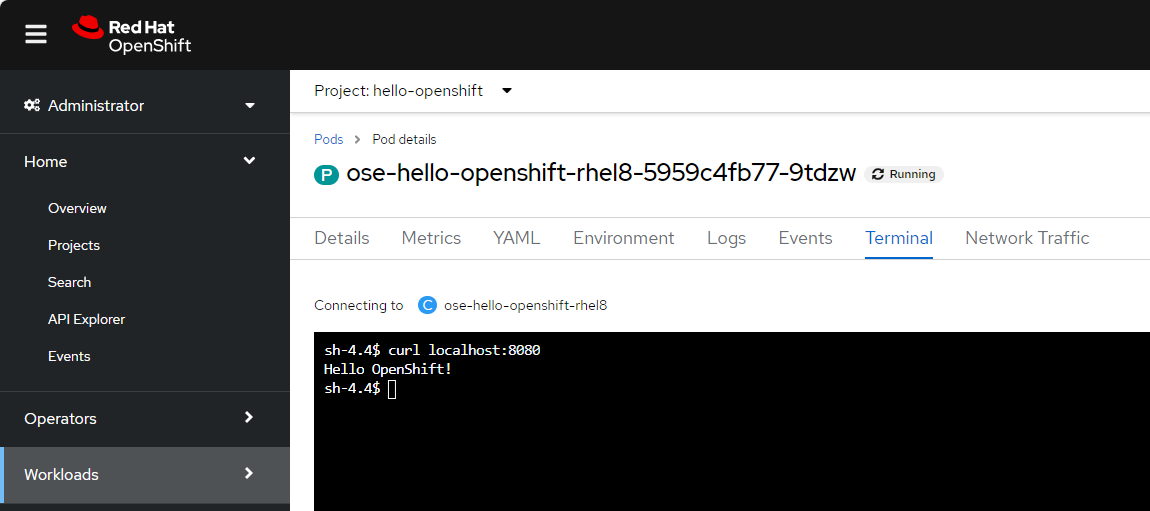Image resolution: width=1150 pixels, height=511 pixels.
Task: Click the Running status sync icon
Action: click(878, 174)
